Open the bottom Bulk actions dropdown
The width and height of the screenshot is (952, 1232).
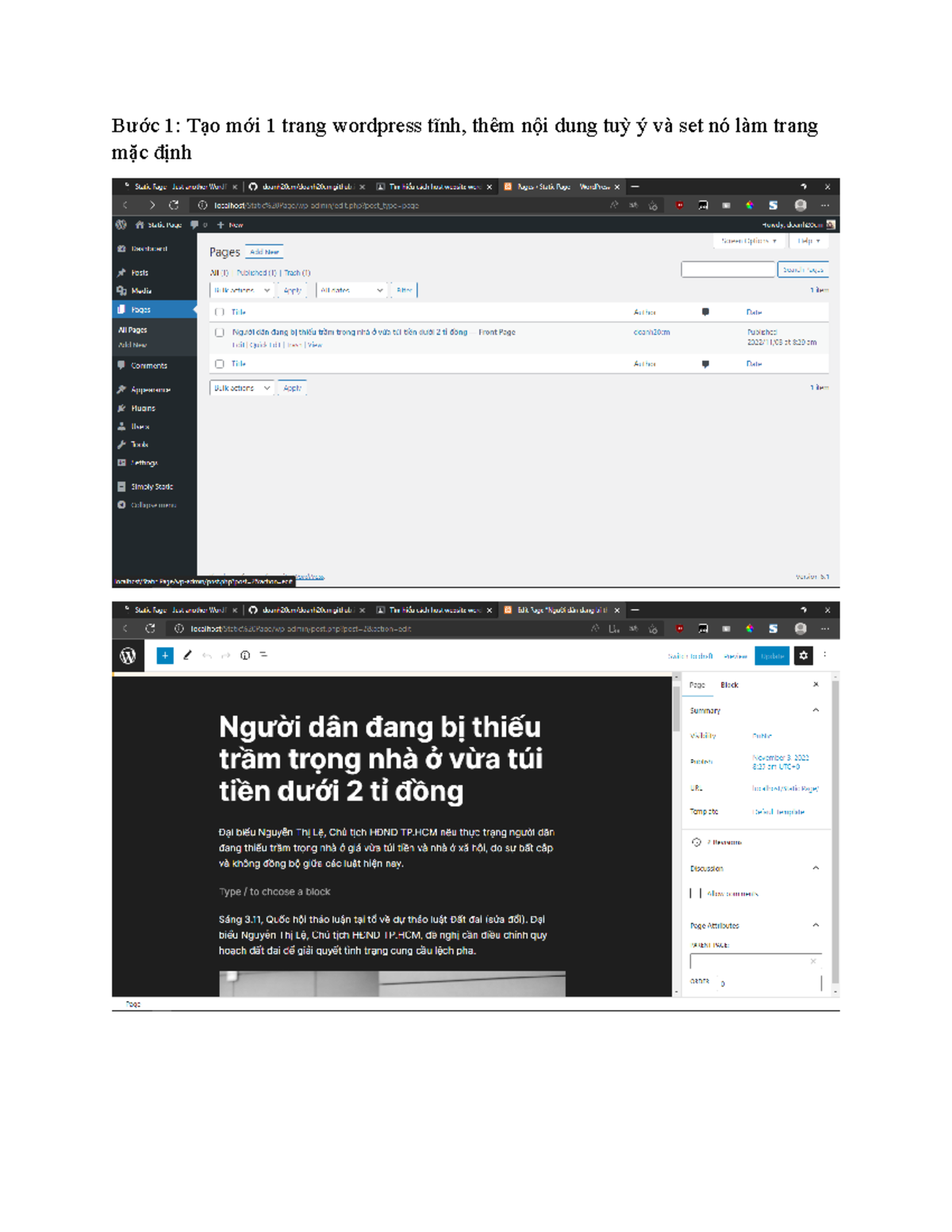point(242,389)
